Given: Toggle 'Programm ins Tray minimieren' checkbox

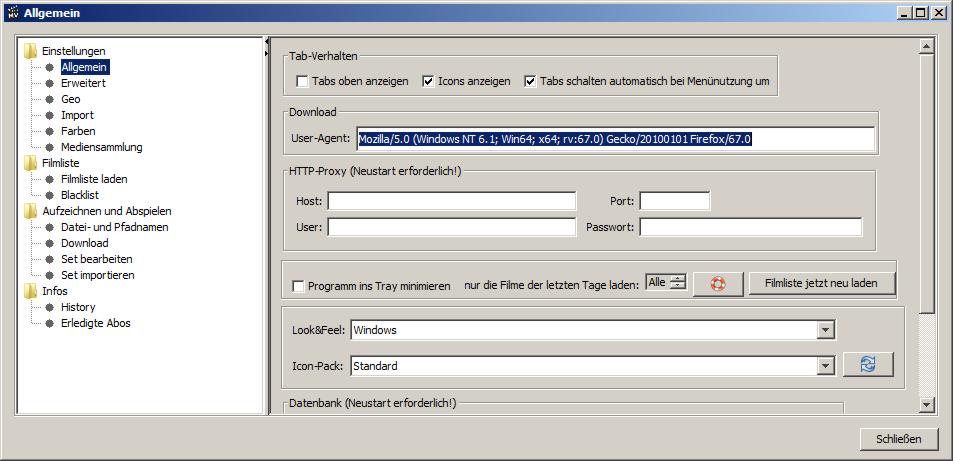Looking at the screenshot, I should (x=298, y=286).
